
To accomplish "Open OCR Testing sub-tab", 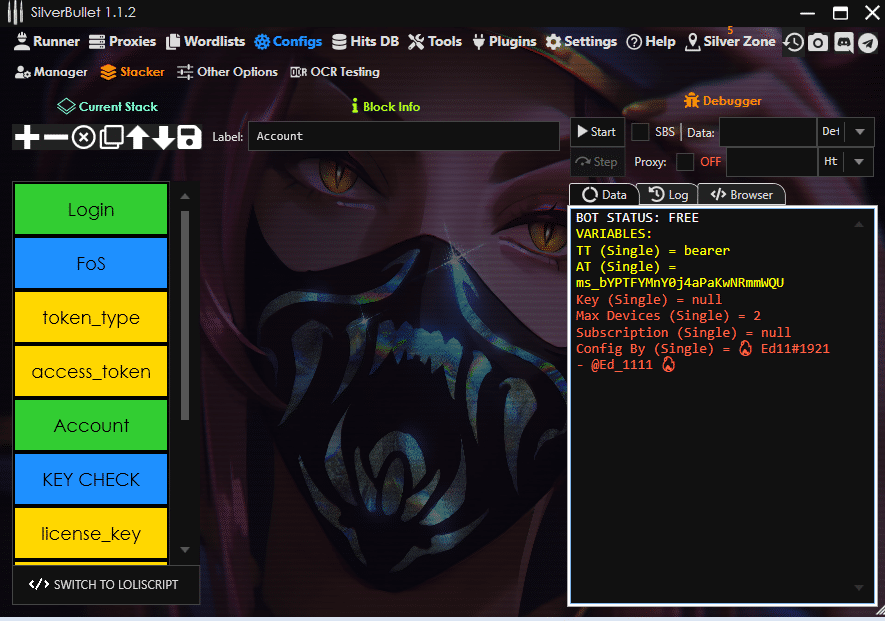I will (335, 72).
